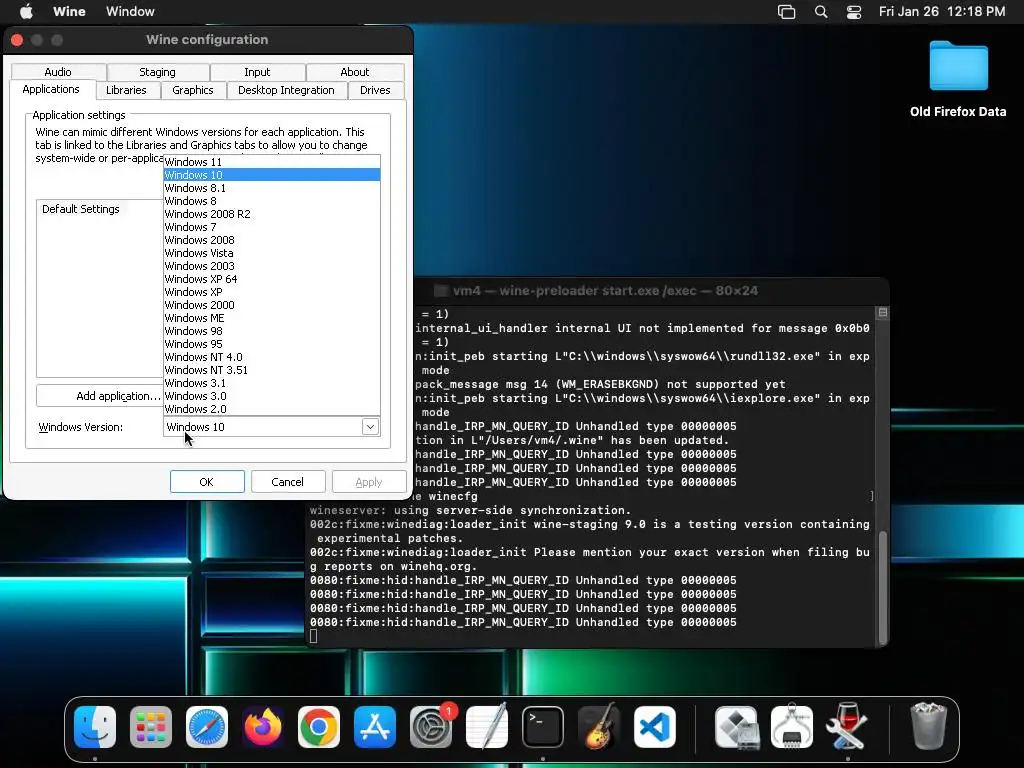Click the Apply button
This screenshot has height=768, width=1024.
click(368, 482)
